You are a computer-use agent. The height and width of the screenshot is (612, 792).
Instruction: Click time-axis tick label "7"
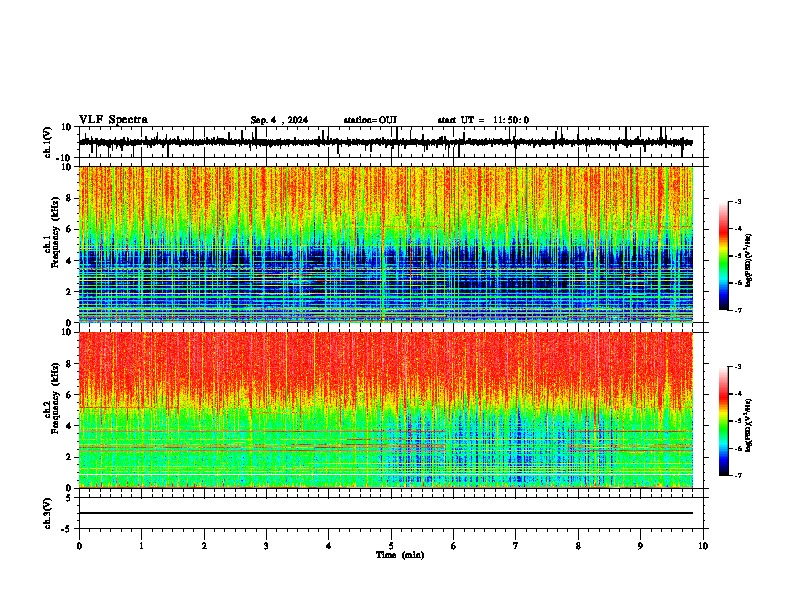pos(516,546)
